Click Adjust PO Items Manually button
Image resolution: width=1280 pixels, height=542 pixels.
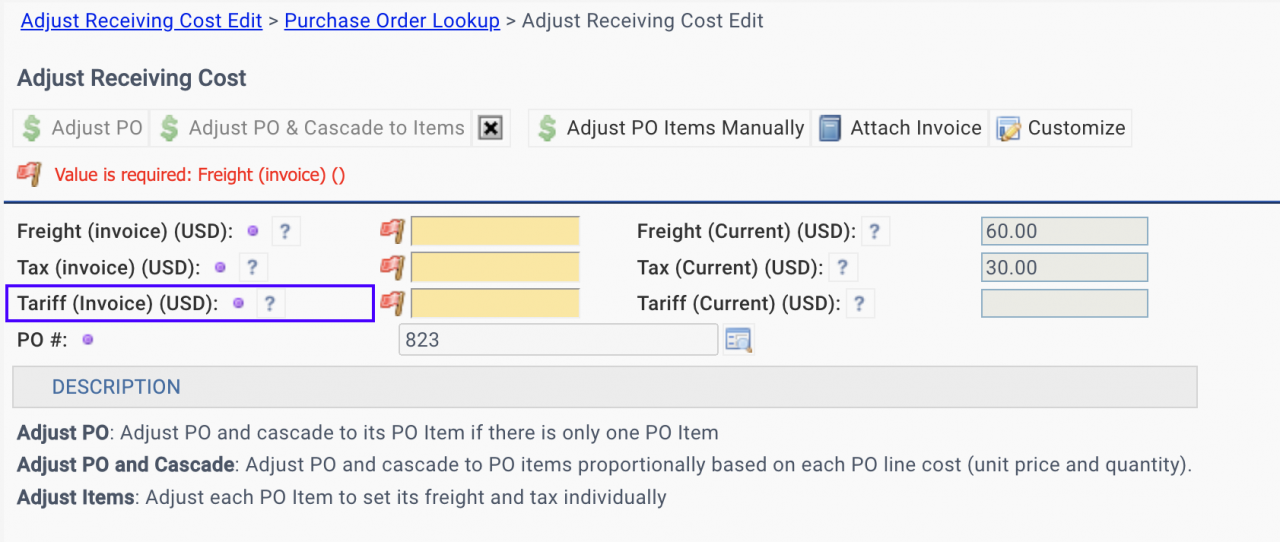[x=670, y=128]
